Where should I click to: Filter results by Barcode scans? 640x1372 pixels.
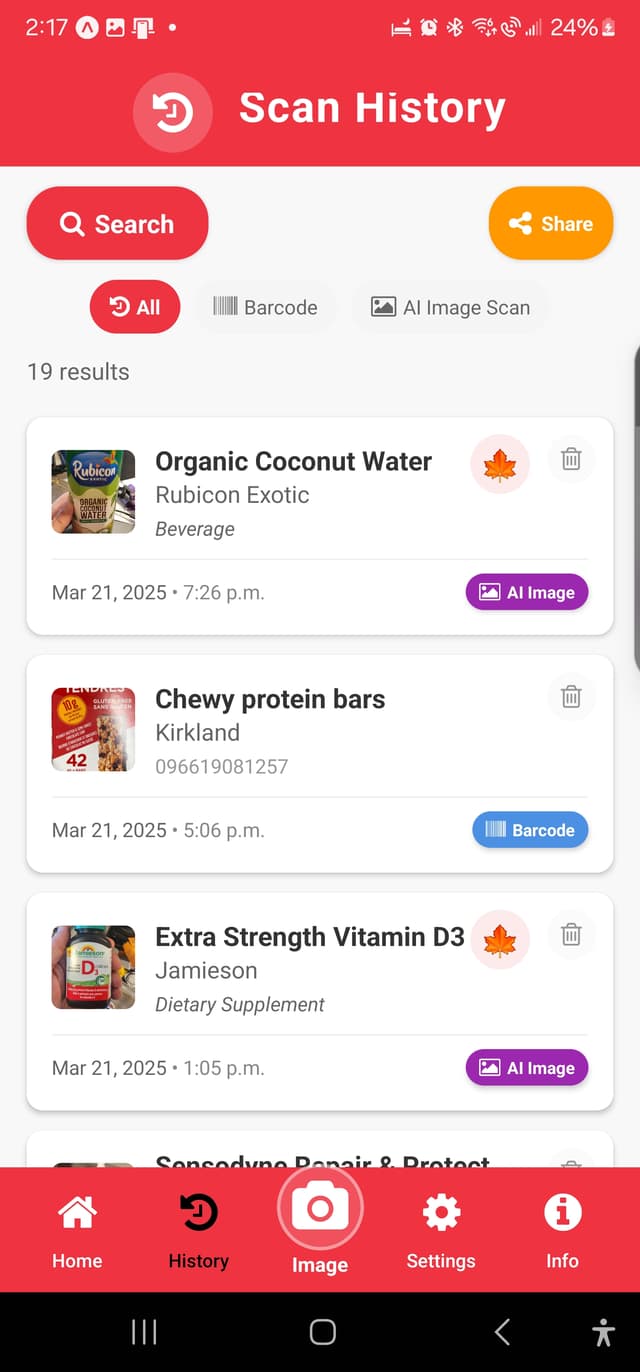266,307
